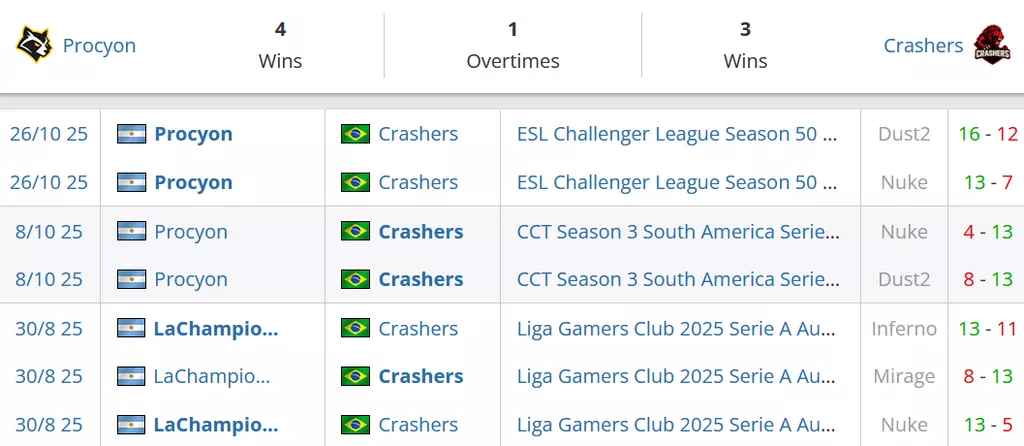Click Argentina flag in Nuke 4-13 row
The height and width of the screenshot is (446, 1024).
132,231
